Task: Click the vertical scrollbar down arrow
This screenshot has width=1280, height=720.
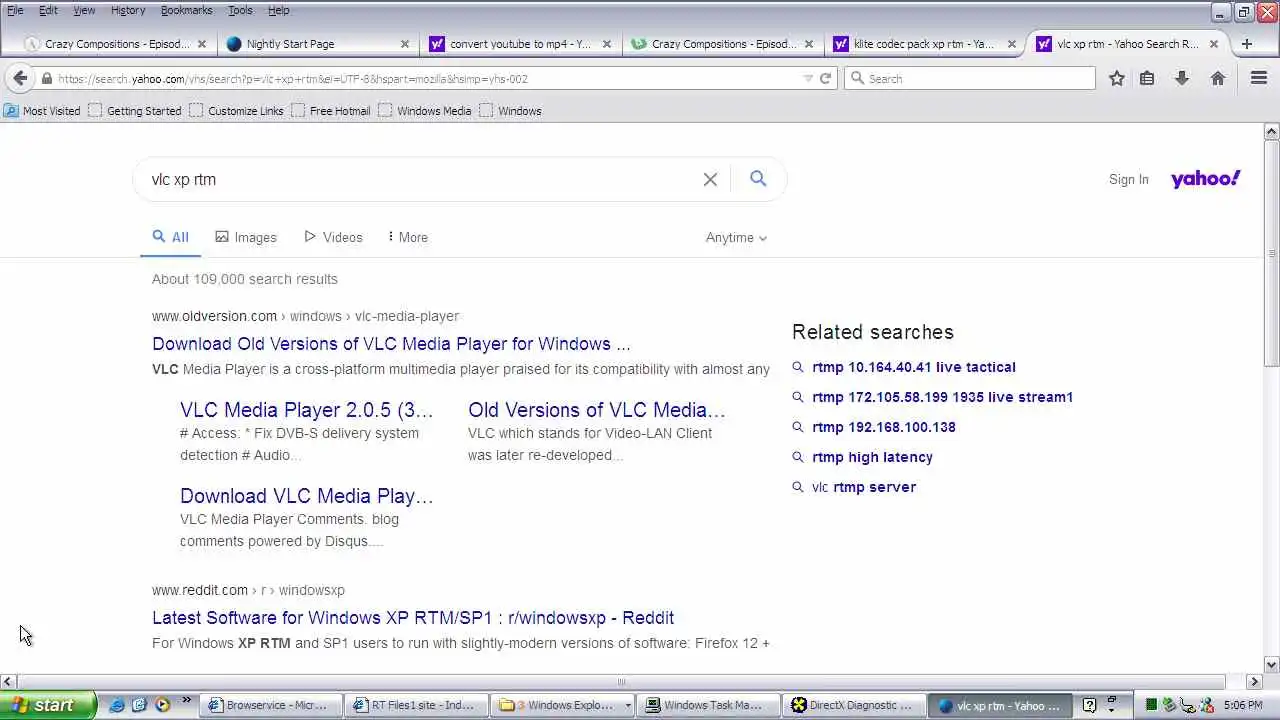Action: click(x=1271, y=664)
